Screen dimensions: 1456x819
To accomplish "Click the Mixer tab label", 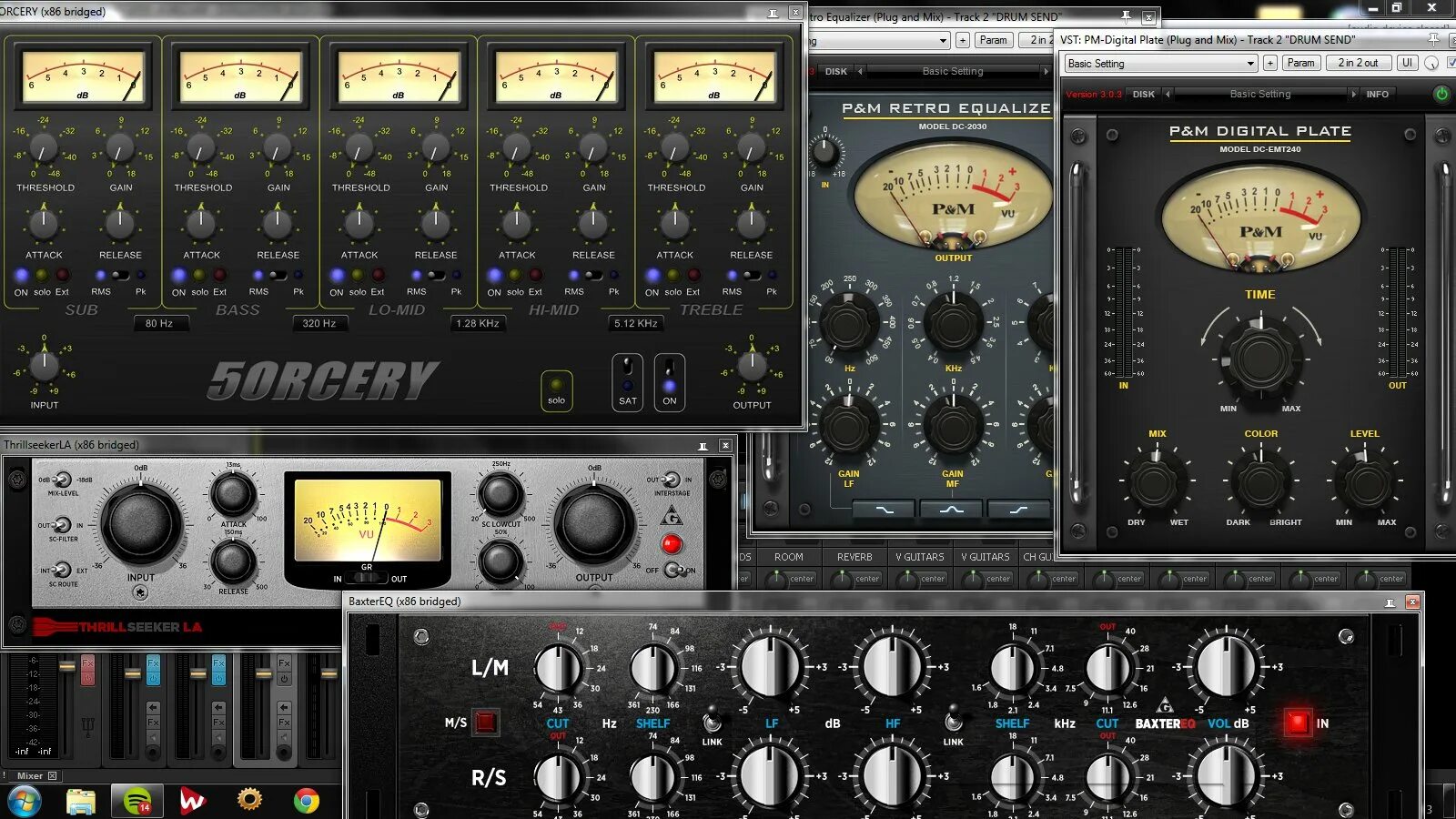I will point(30,776).
